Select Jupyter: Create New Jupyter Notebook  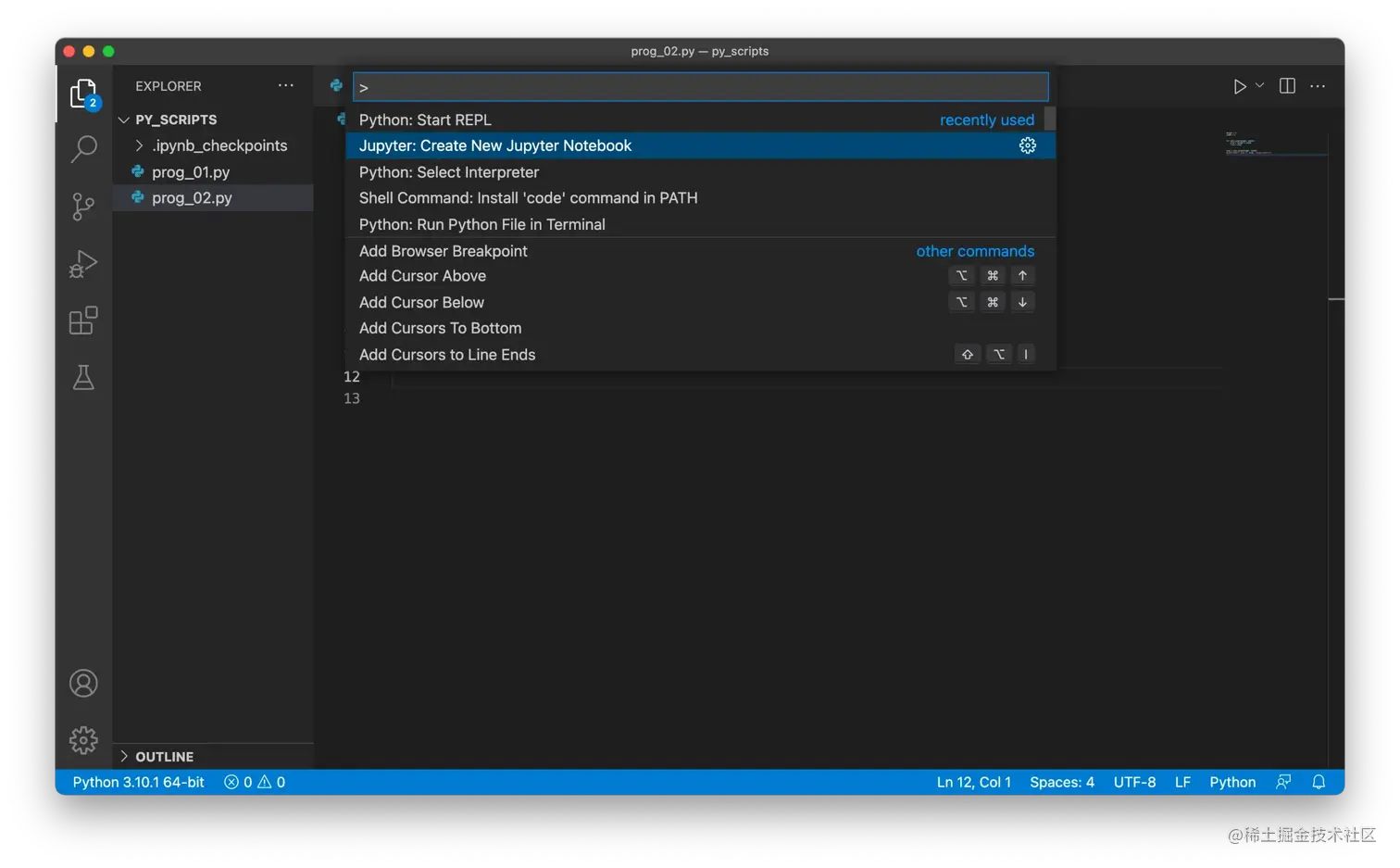click(700, 145)
